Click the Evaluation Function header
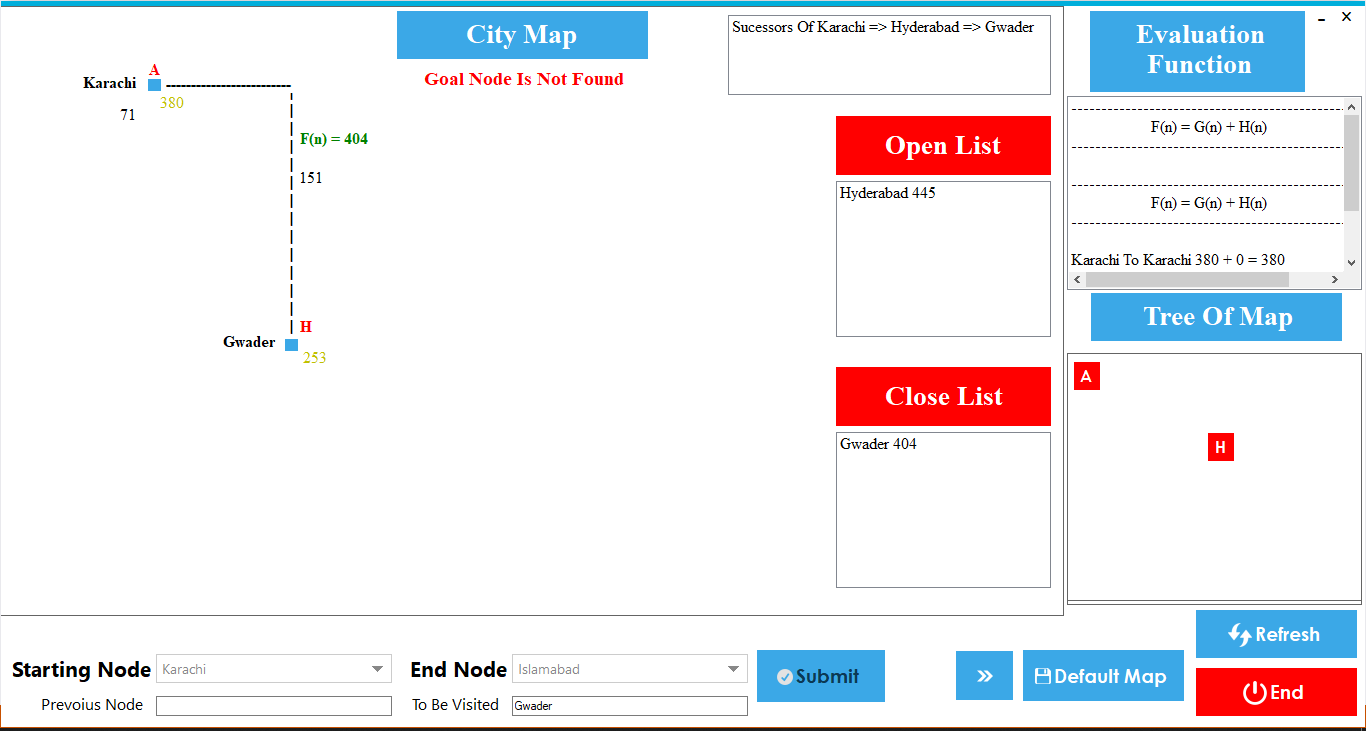 (1197, 50)
